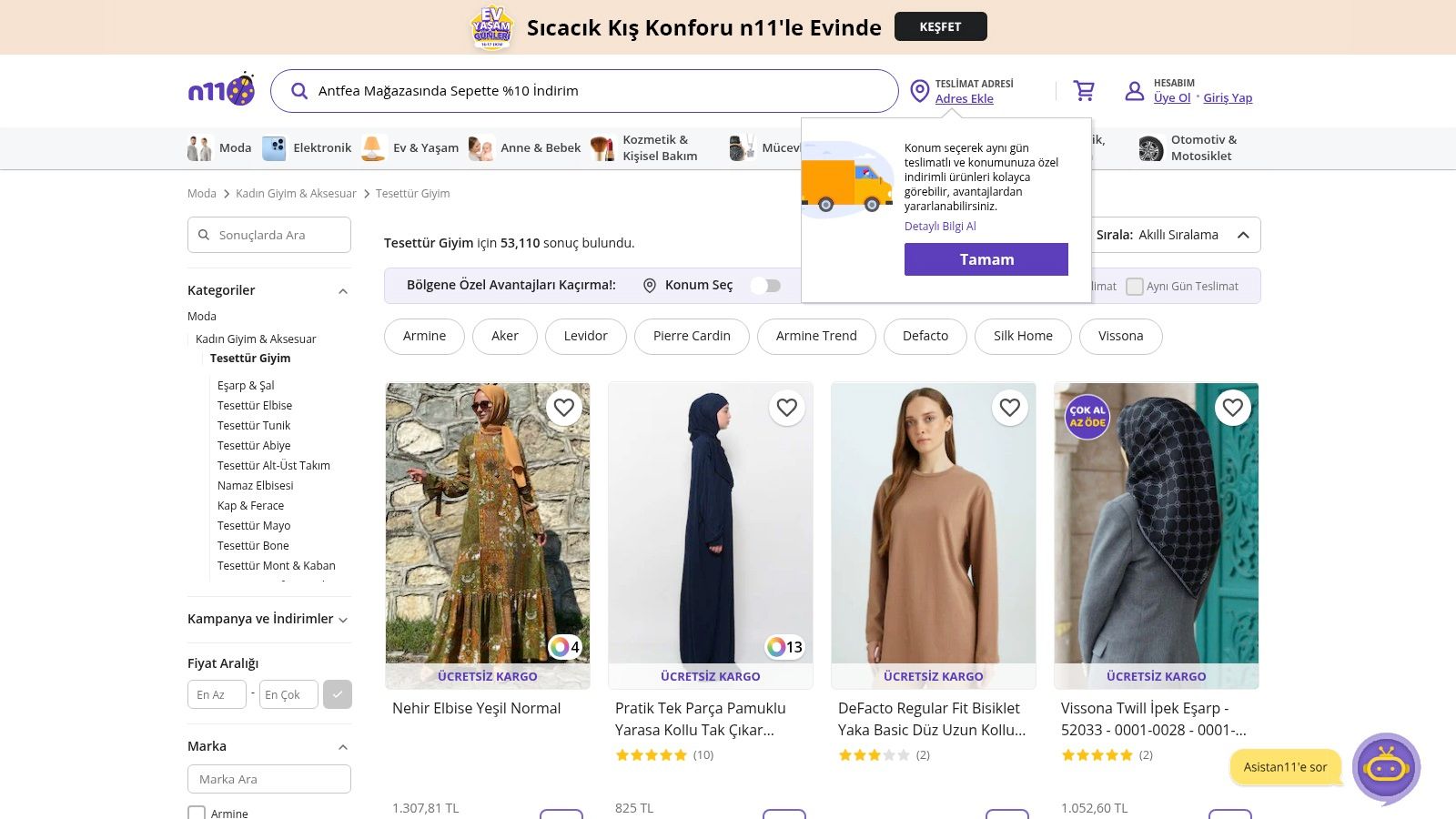Filter by the Armine brand chip

[424, 336]
